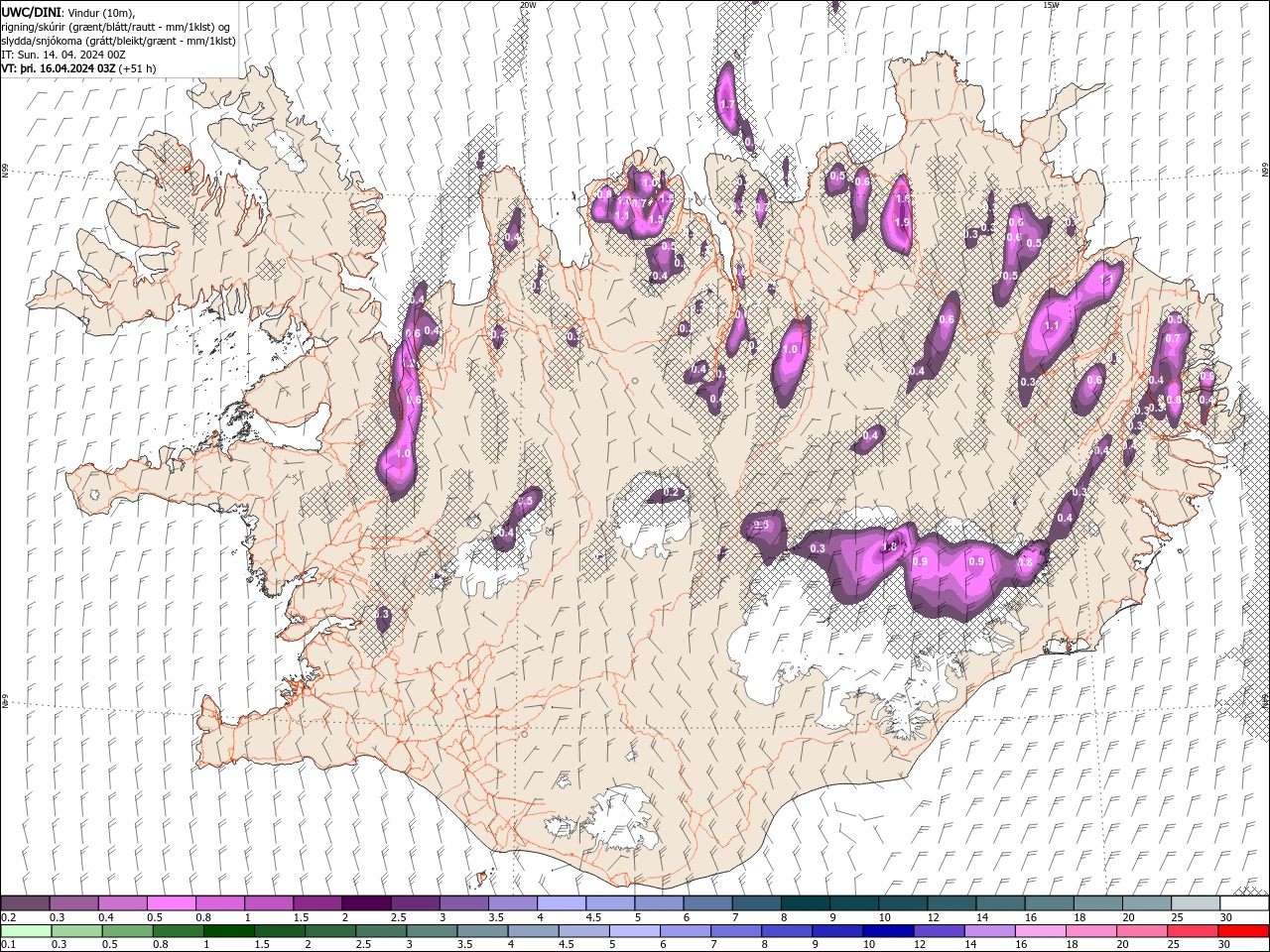Screen dimensions: 1270x952
Task: Select the upper legend swatch labelled 14
Action: click(1000, 903)
